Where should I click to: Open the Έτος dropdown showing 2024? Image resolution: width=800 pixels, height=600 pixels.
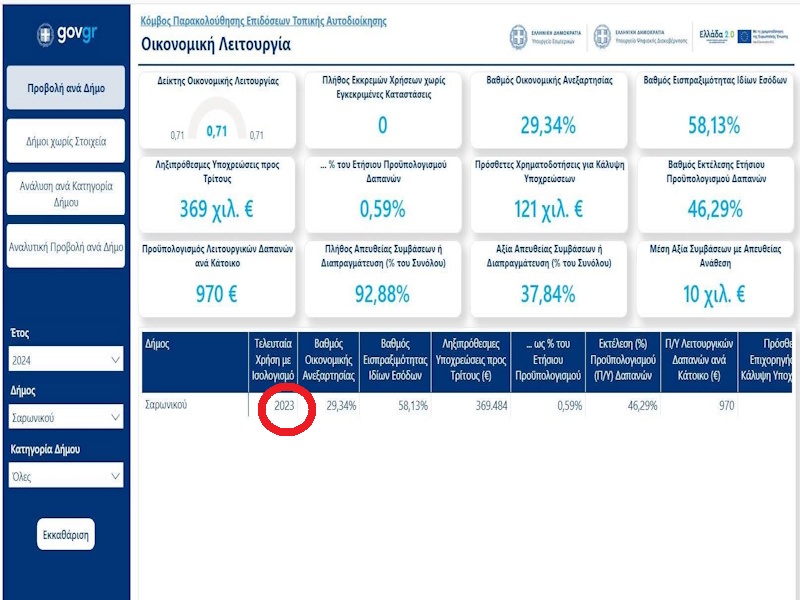point(65,360)
